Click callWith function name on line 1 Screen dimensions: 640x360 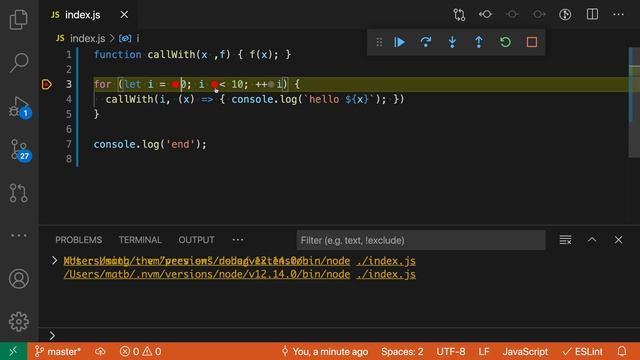(171, 55)
